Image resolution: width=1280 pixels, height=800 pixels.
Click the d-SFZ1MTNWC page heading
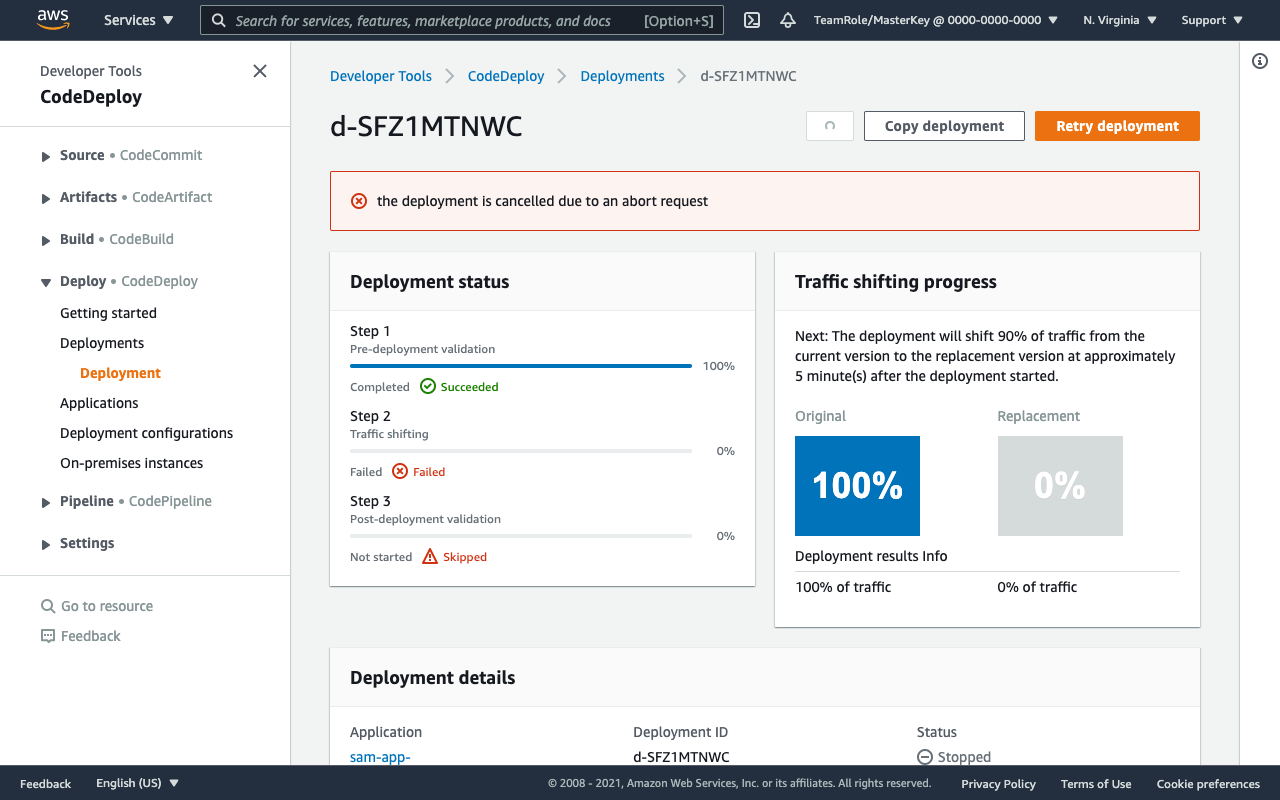pos(426,126)
